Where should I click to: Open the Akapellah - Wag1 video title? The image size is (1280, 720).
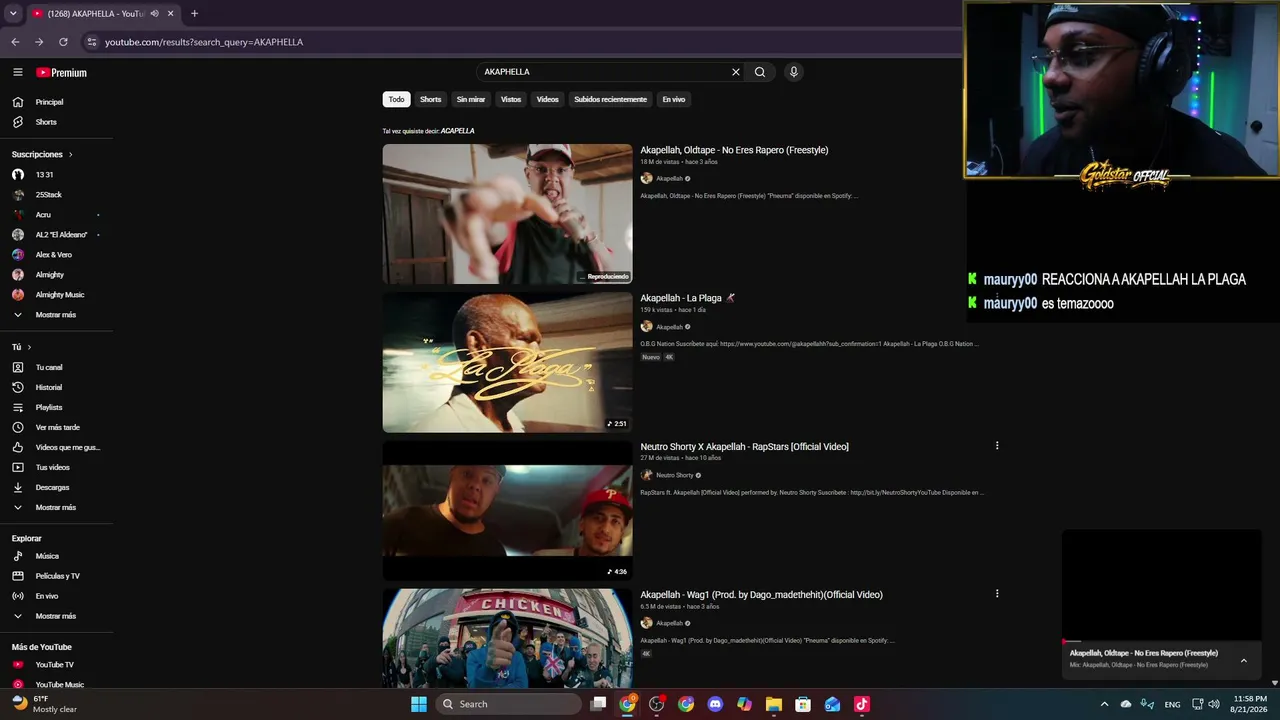pos(761,595)
